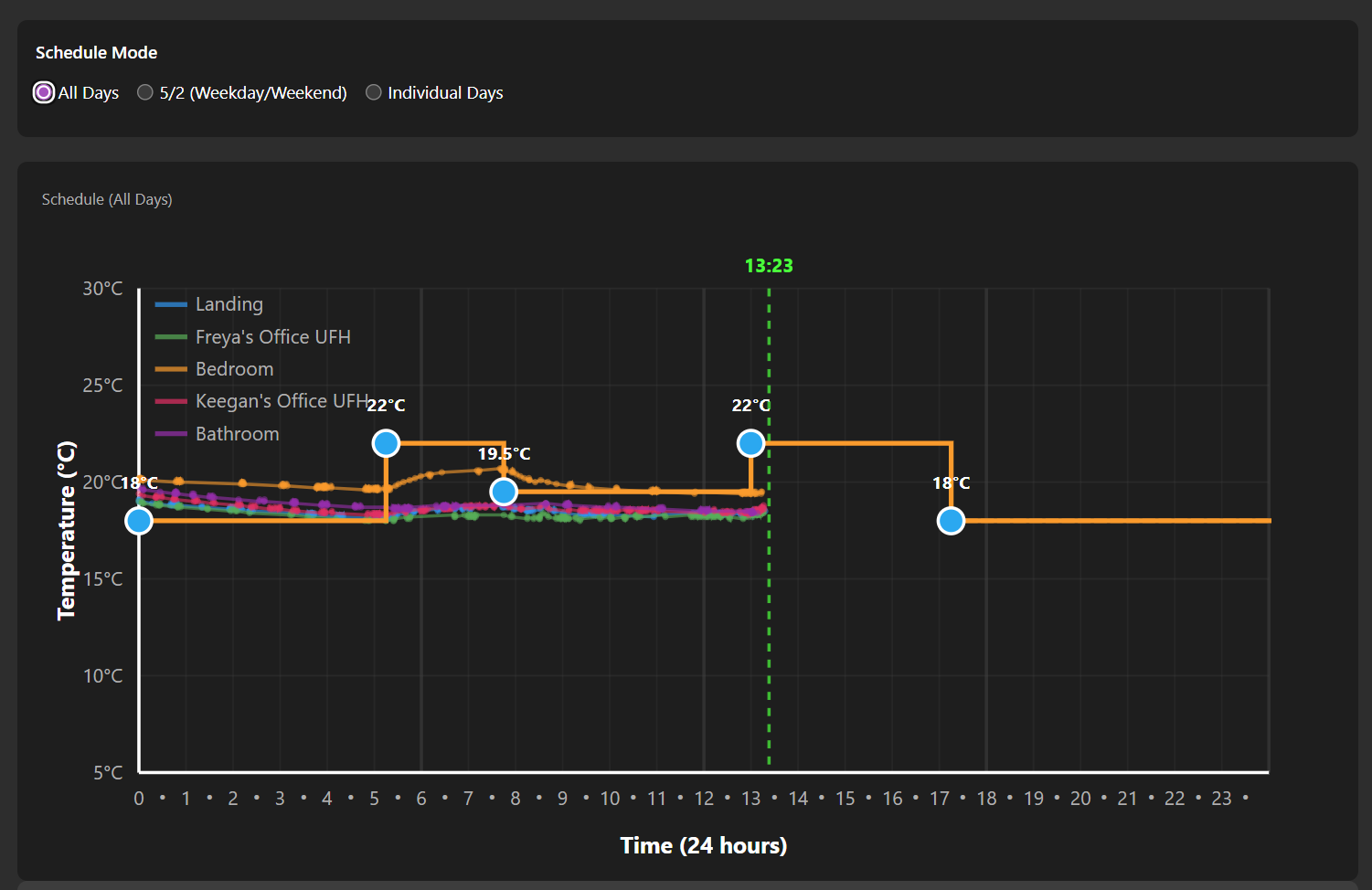Select the 22°C schedule node at hour 13

(x=750, y=443)
